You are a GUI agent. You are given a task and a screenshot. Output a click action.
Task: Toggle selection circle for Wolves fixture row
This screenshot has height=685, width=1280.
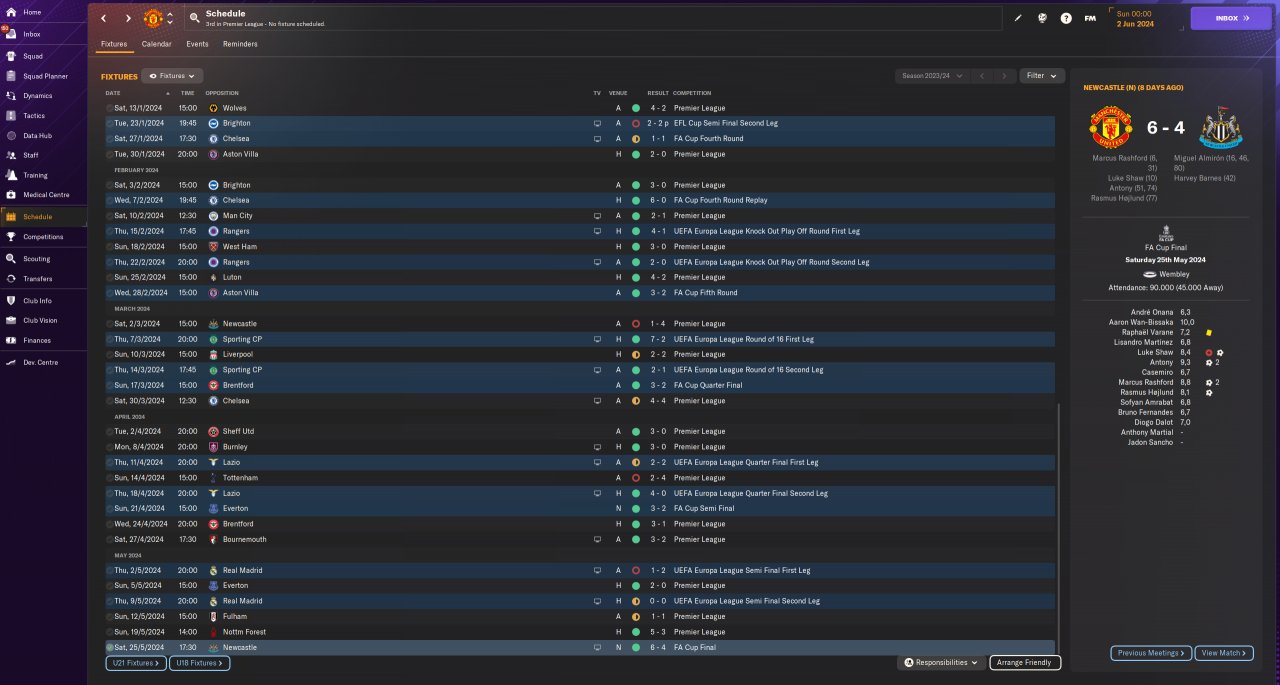click(110, 108)
